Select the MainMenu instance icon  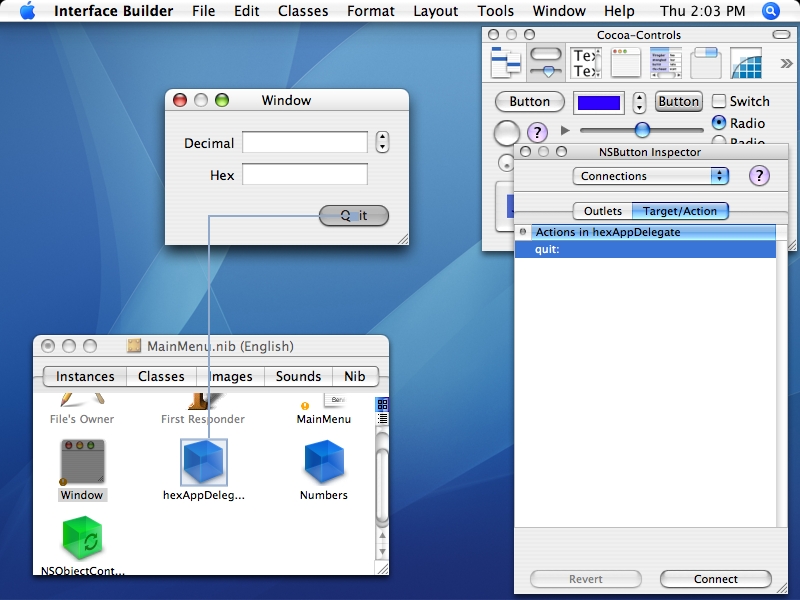click(x=323, y=409)
